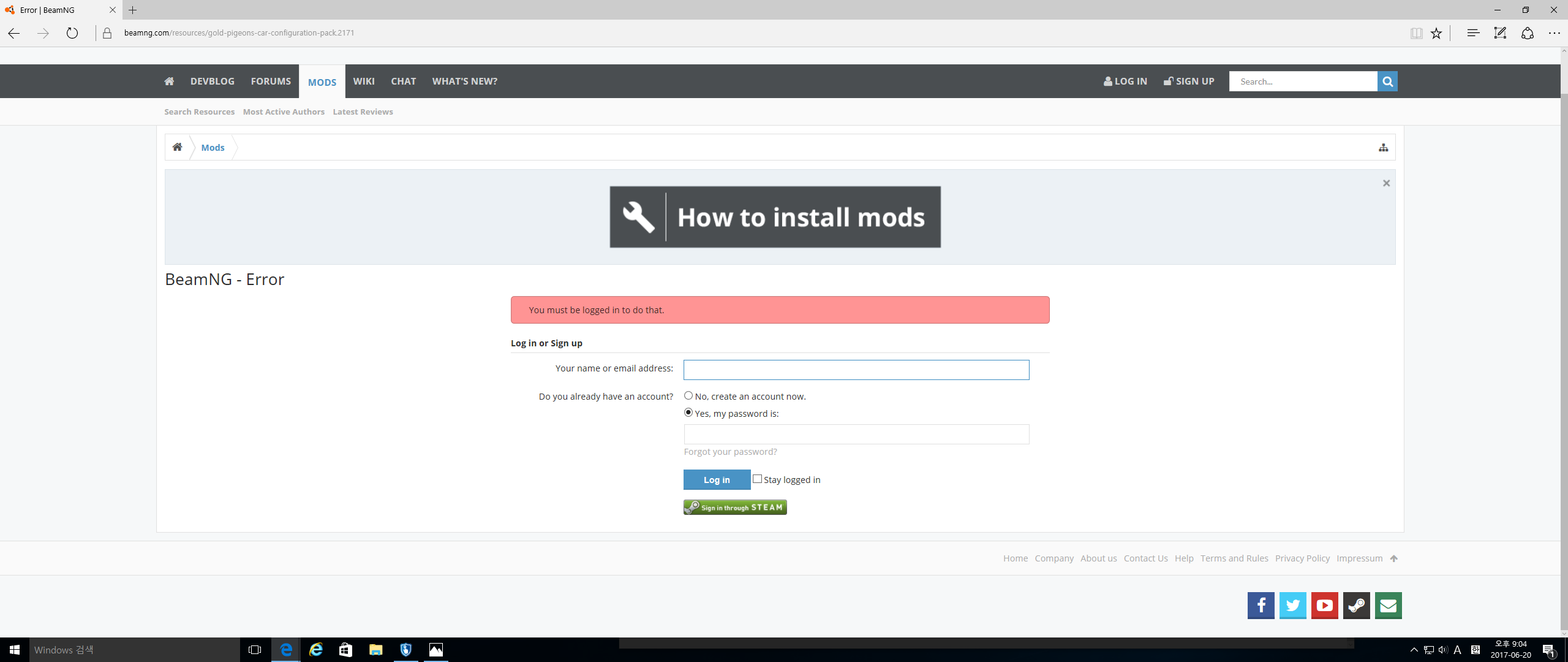This screenshot has width=1568, height=662.
Task: Click Forgot your password link
Action: coord(730,452)
